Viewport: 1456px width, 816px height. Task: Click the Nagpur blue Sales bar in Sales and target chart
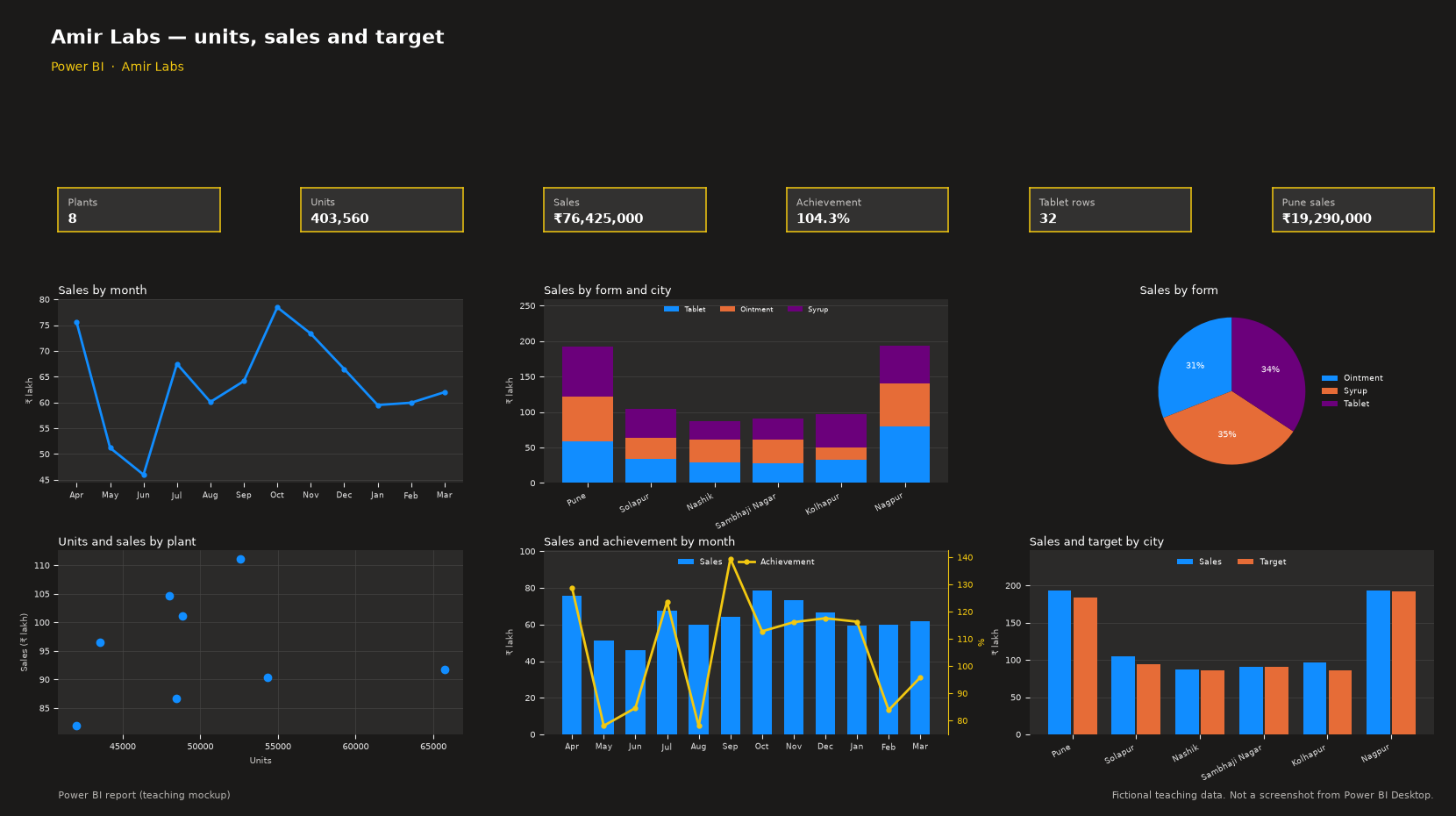click(1378, 662)
